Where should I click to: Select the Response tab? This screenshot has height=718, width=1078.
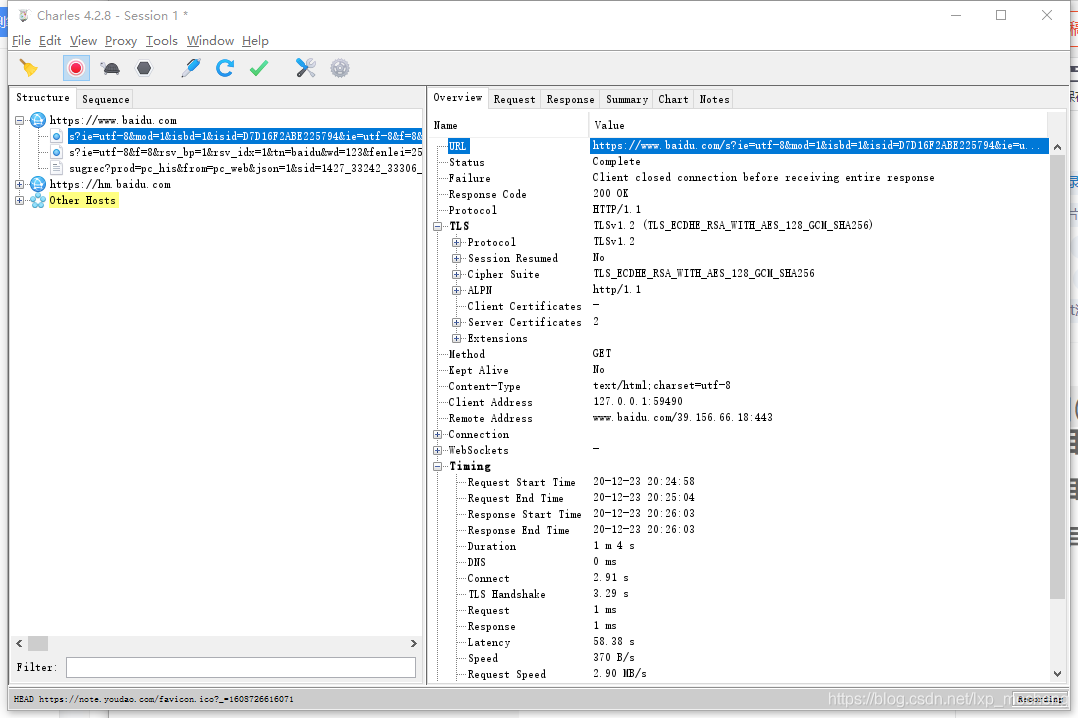[571, 99]
